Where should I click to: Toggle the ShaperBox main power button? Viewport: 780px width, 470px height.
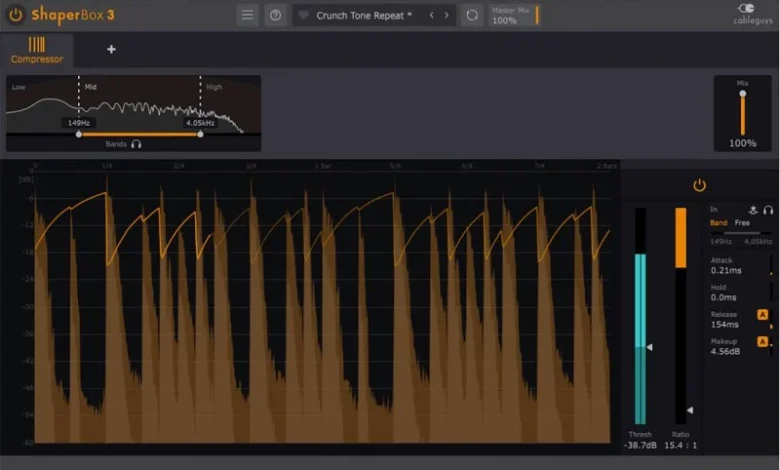14,15
